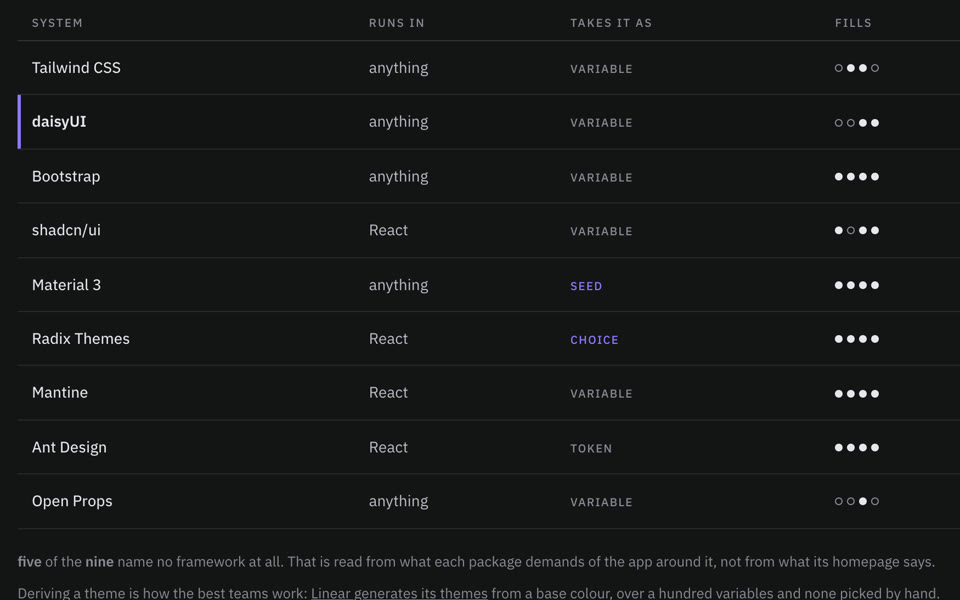Screen dimensions: 960x600
Task: Select the shadcn/ui row name
Action: tap(66, 230)
